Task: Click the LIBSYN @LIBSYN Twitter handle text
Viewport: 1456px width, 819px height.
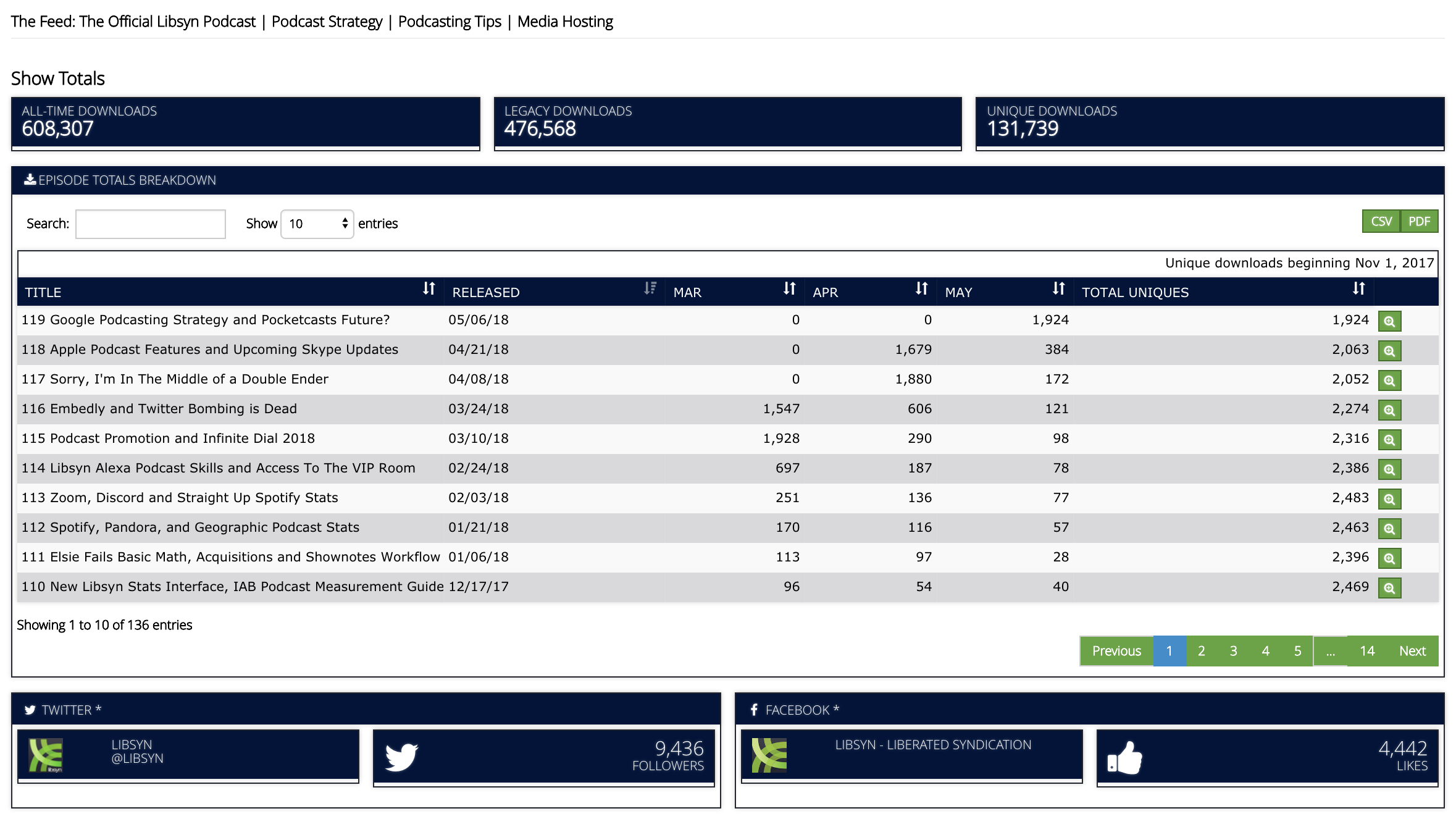Action: 137,752
